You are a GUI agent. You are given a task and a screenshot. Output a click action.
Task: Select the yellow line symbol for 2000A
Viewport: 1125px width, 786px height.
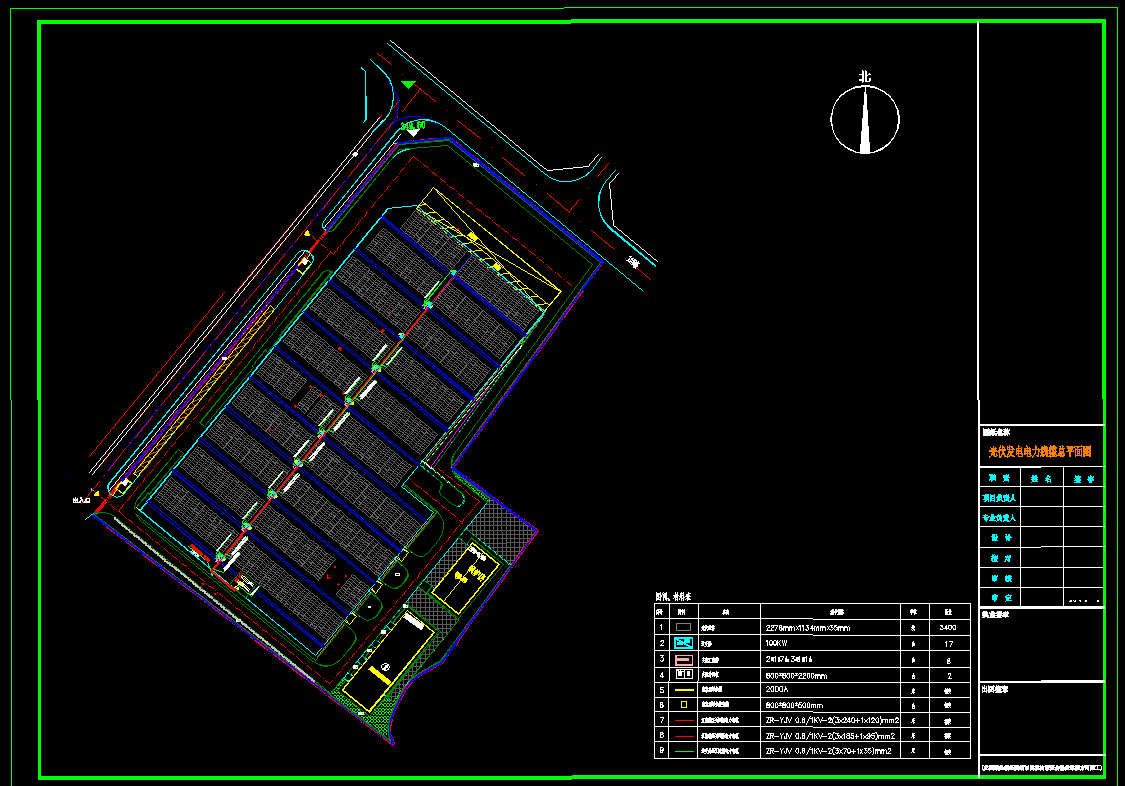click(684, 690)
